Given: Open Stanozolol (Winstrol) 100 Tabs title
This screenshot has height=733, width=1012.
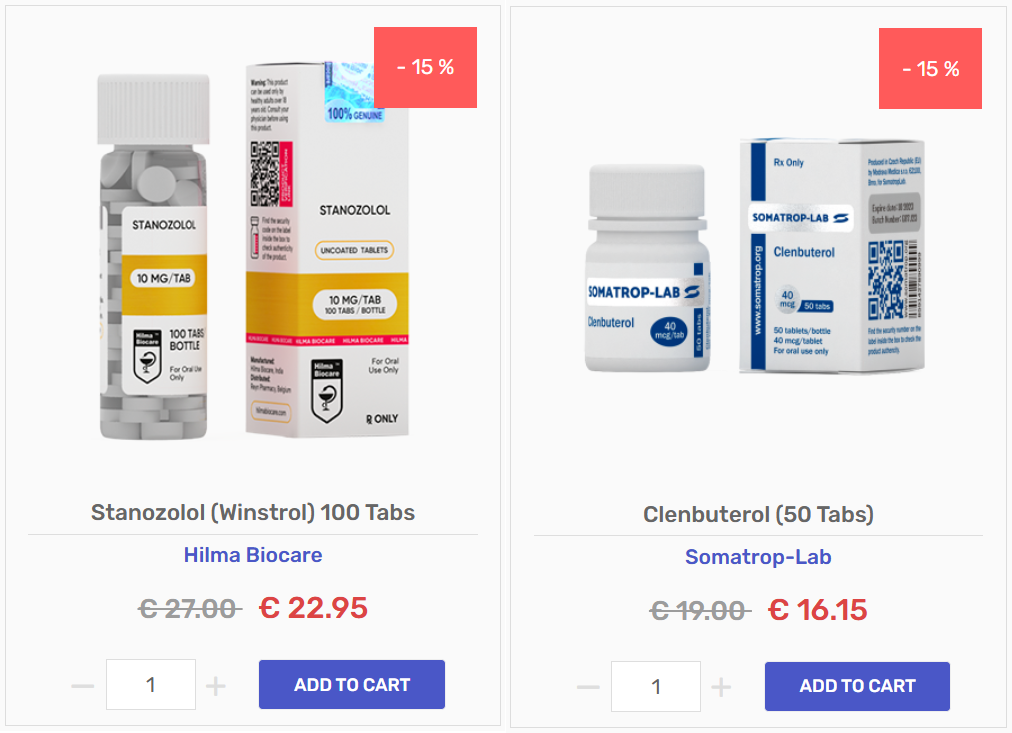Looking at the screenshot, I should 253,512.
